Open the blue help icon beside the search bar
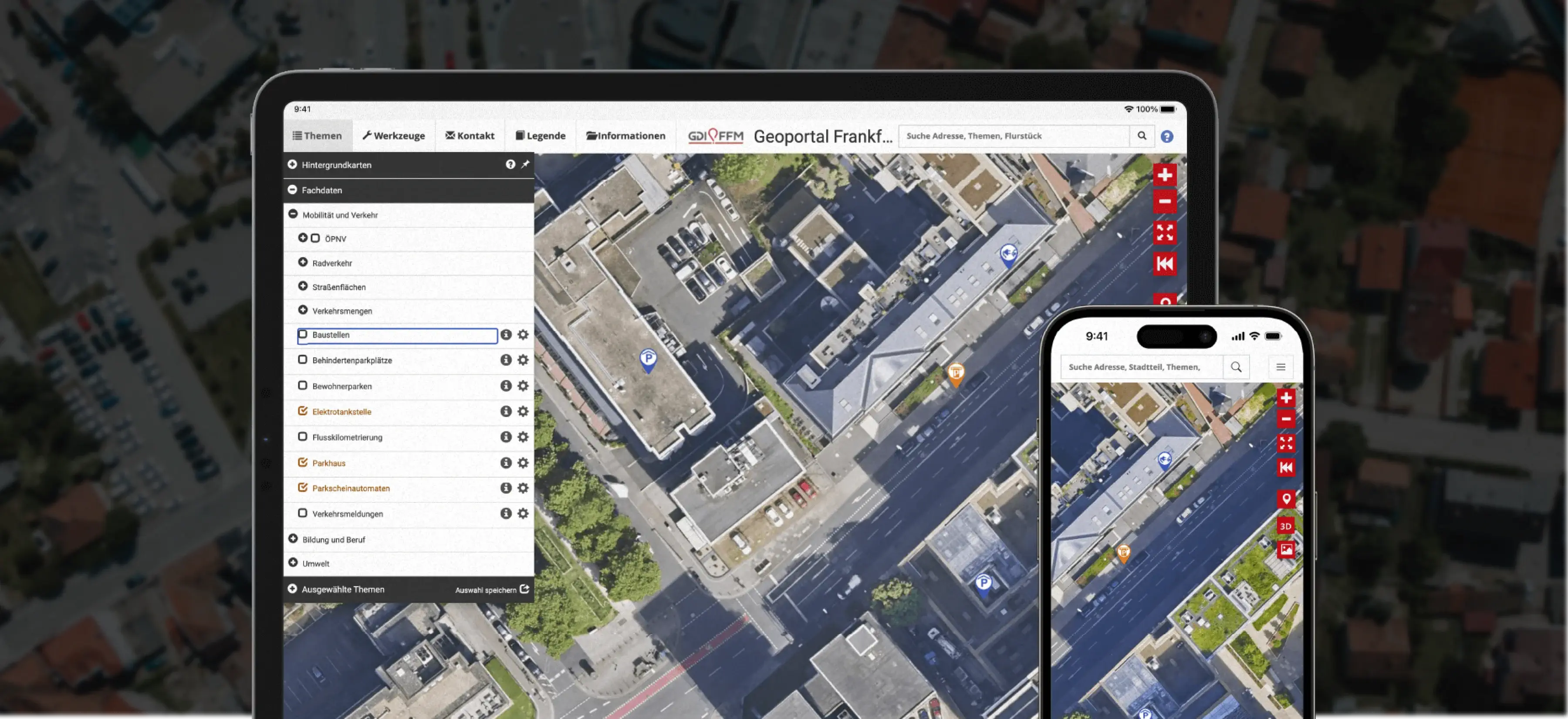1568x719 pixels. (x=1166, y=136)
